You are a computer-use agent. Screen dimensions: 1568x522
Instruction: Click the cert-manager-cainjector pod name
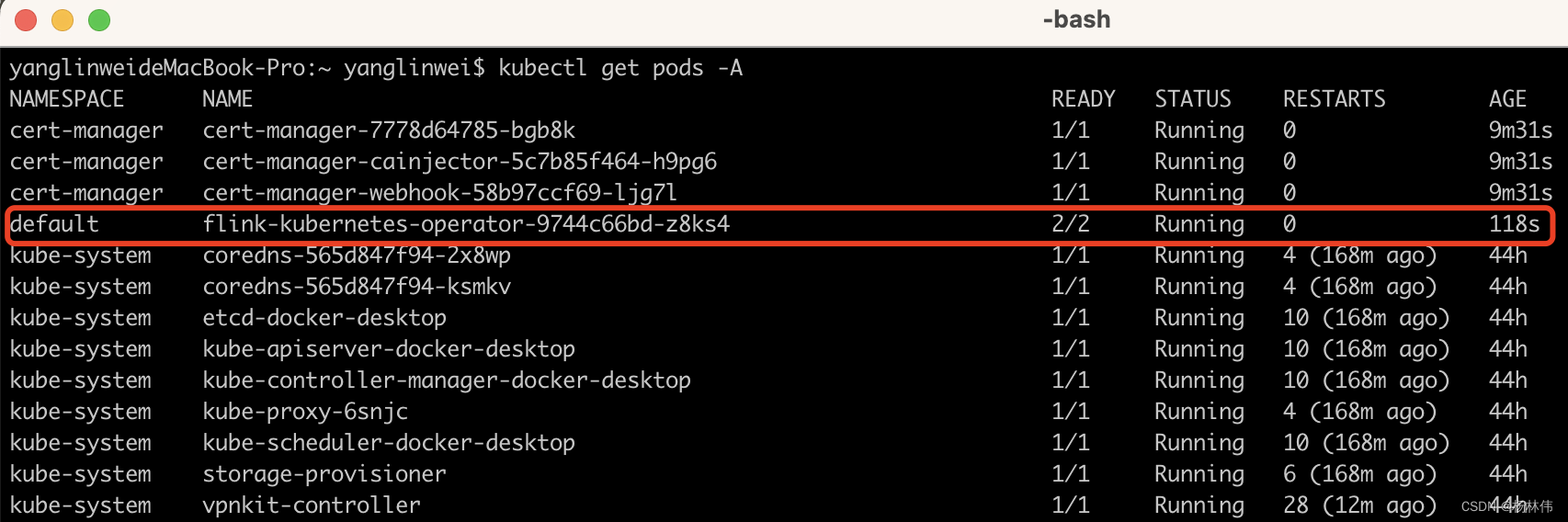pyautogui.click(x=460, y=162)
